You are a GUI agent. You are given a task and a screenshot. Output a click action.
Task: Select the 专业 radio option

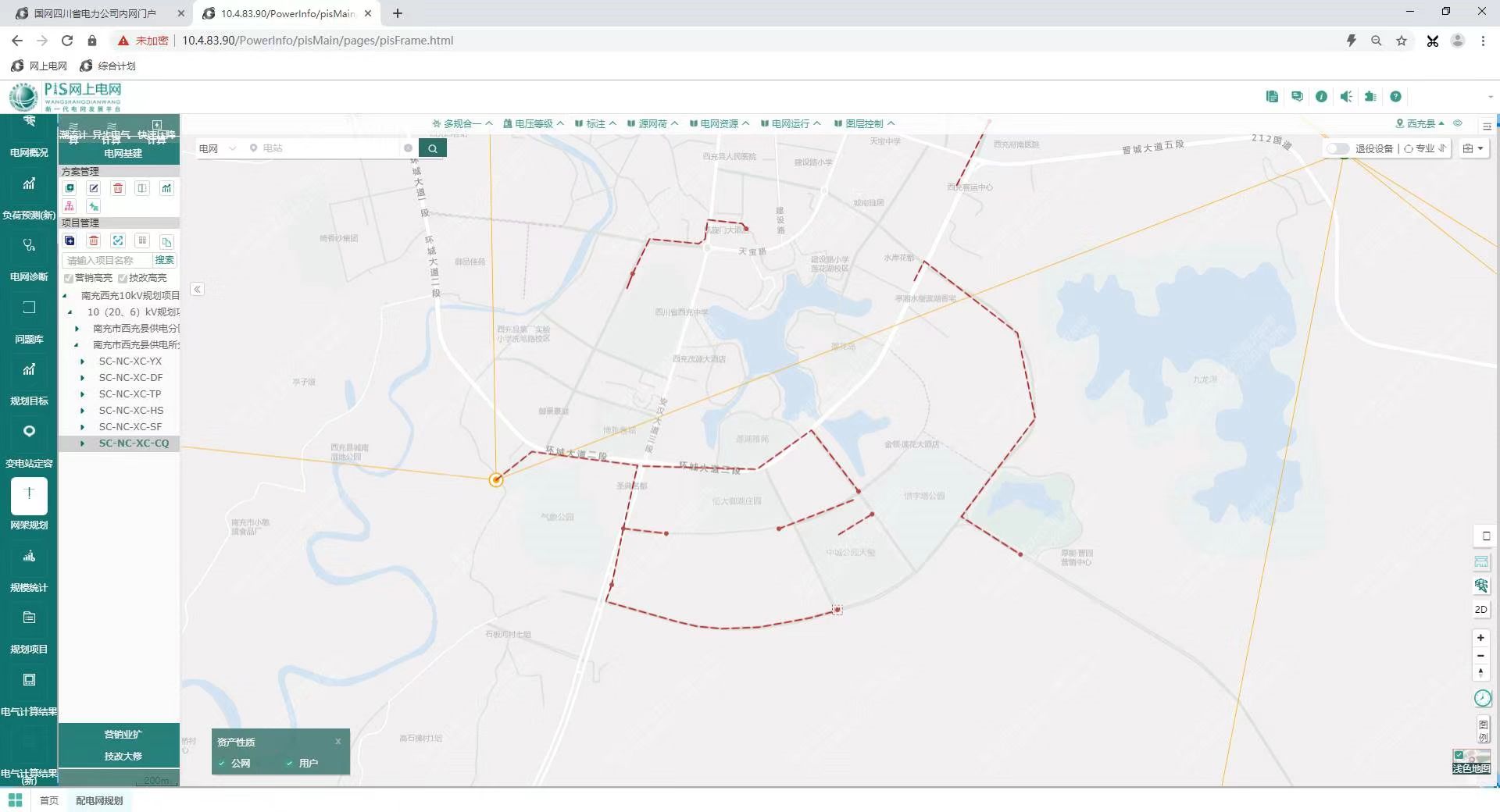tap(1409, 148)
